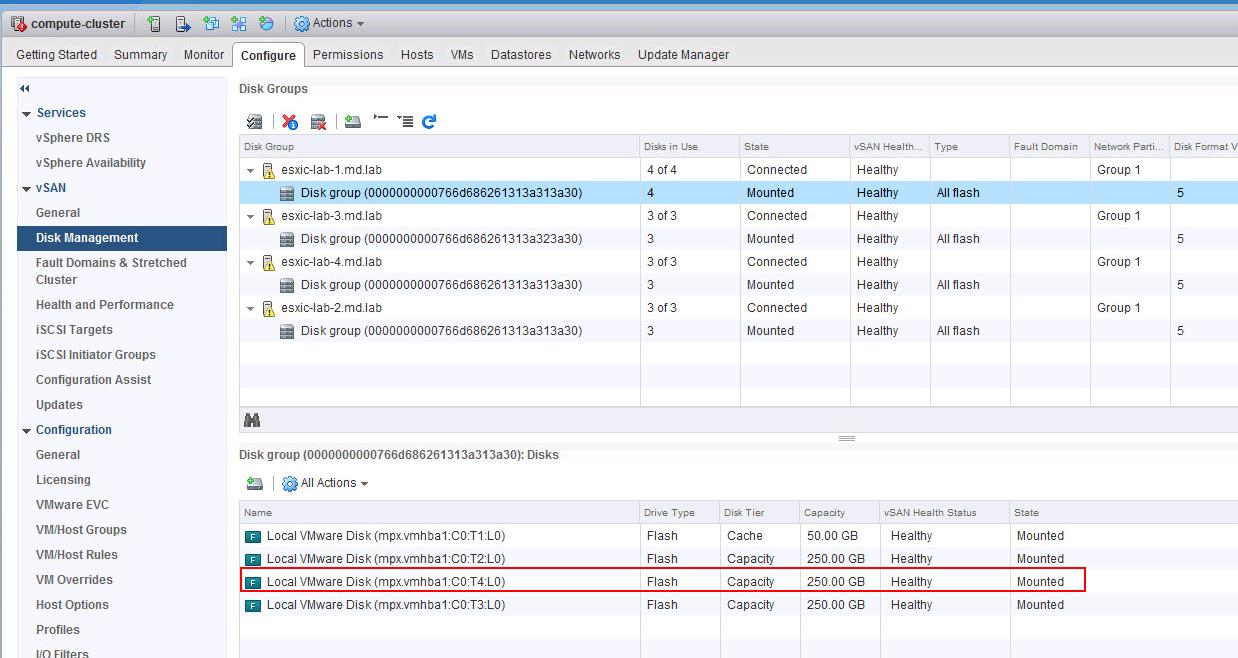Open the VM/Host Rules page
Screen dimensions: 1238x658
pos(77,555)
